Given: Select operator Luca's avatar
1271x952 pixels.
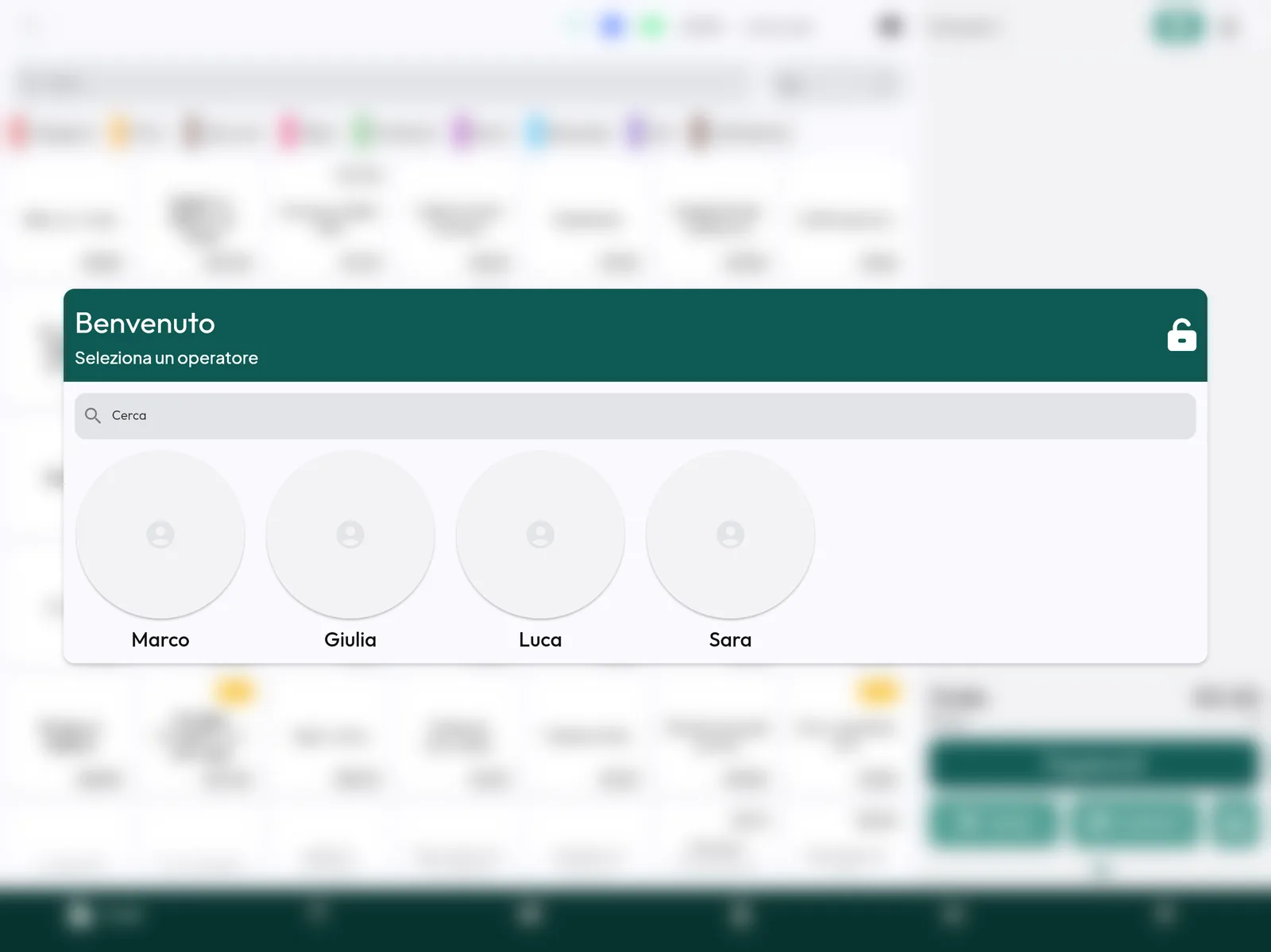Looking at the screenshot, I should pos(540,534).
